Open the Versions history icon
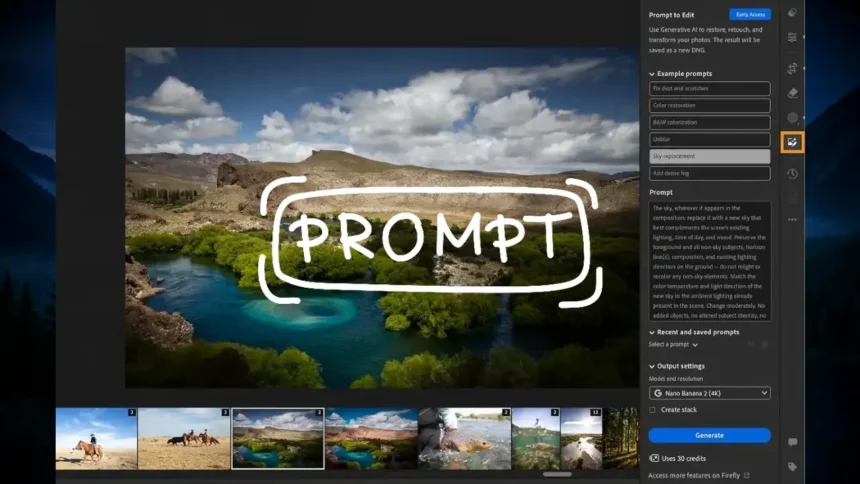Screen dimensions: 860x484 click(x=793, y=173)
